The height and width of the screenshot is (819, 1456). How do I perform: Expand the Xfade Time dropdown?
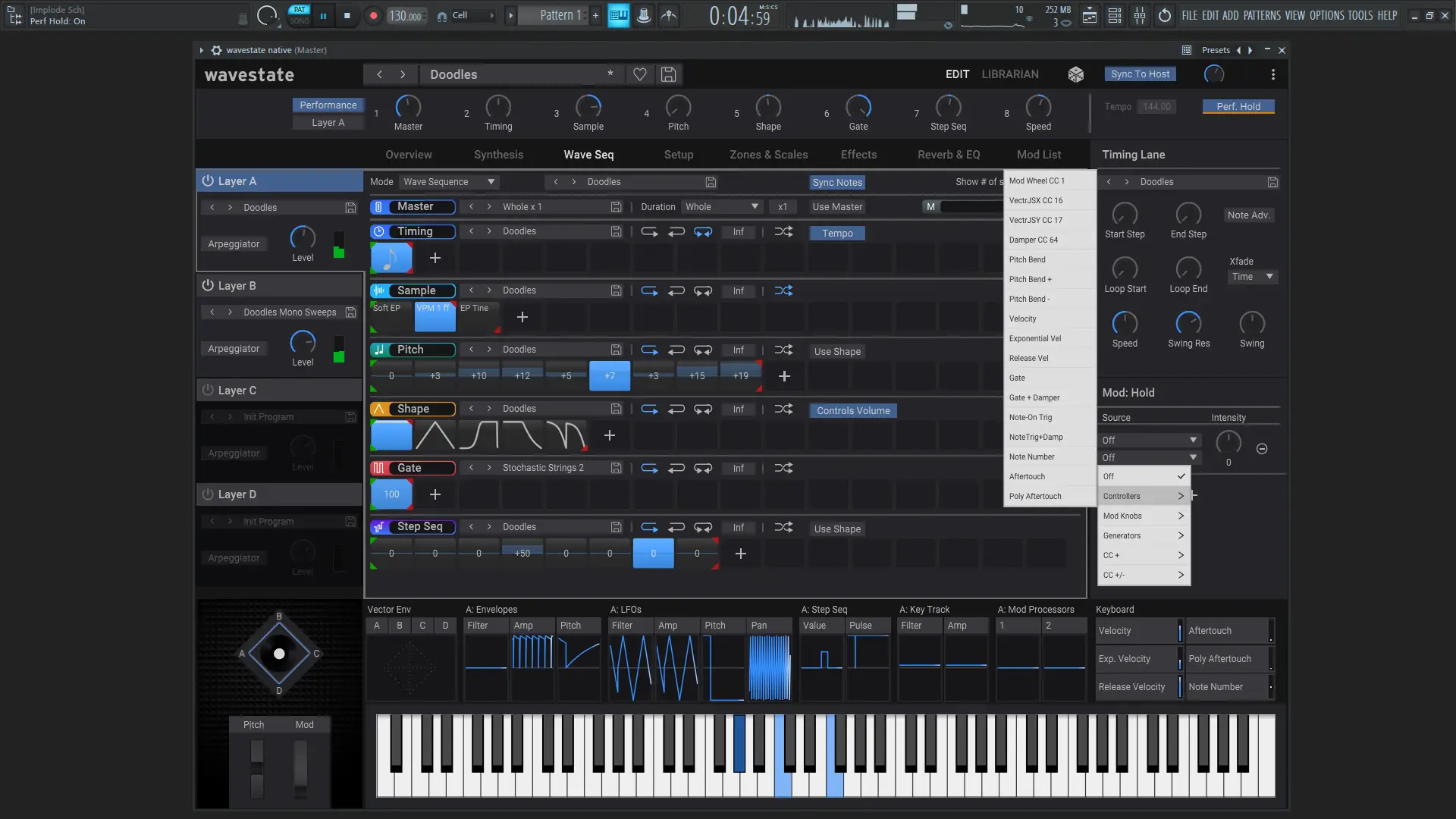1252,277
